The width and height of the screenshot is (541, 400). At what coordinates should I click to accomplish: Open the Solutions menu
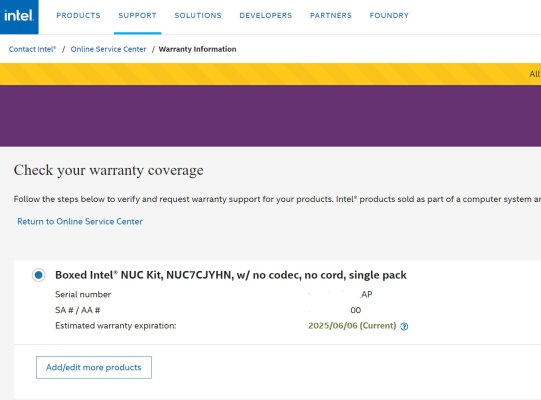[x=198, y=16]
